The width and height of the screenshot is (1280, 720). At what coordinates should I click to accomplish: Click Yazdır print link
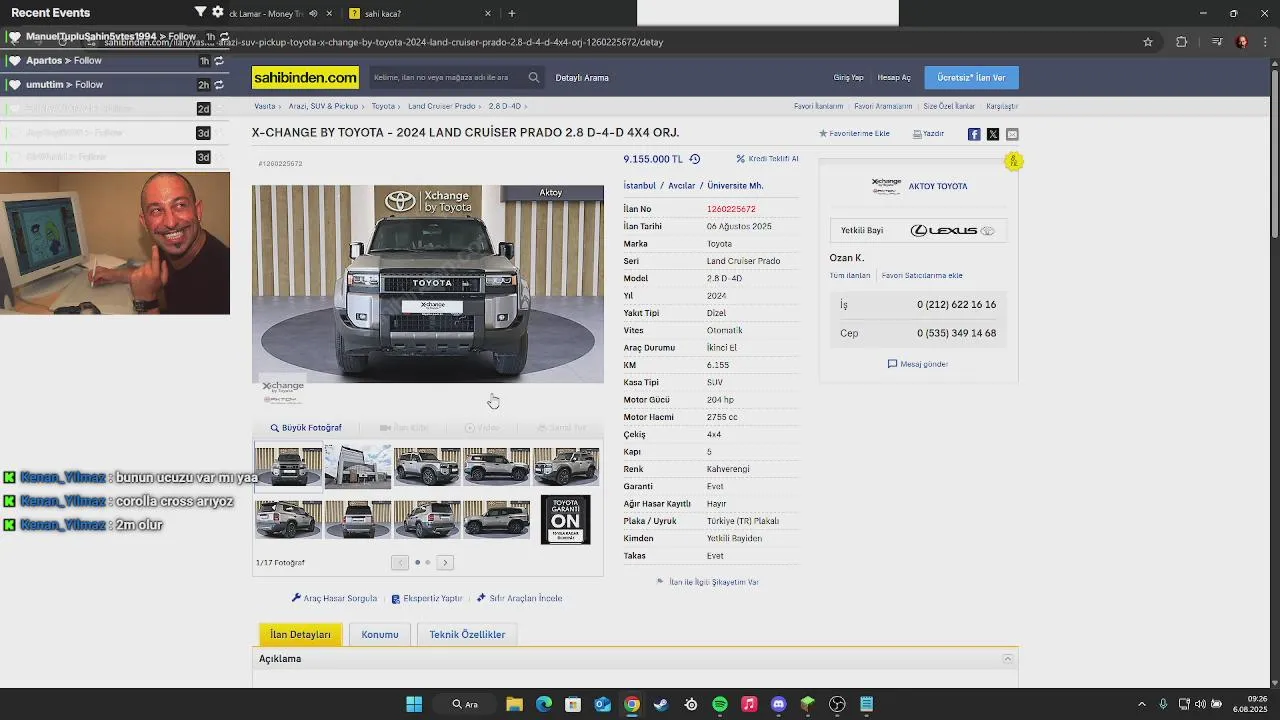pyautogui.click(x=928, y=134)
